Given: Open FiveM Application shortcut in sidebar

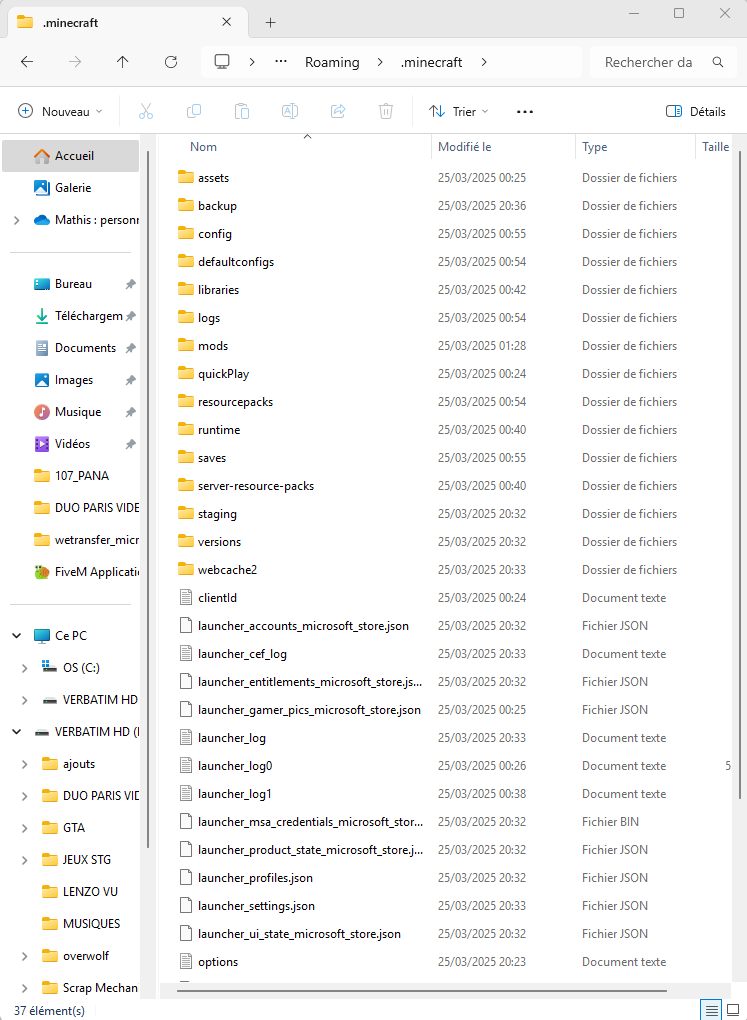Looking at the screenshot, I should pos(87,572).
